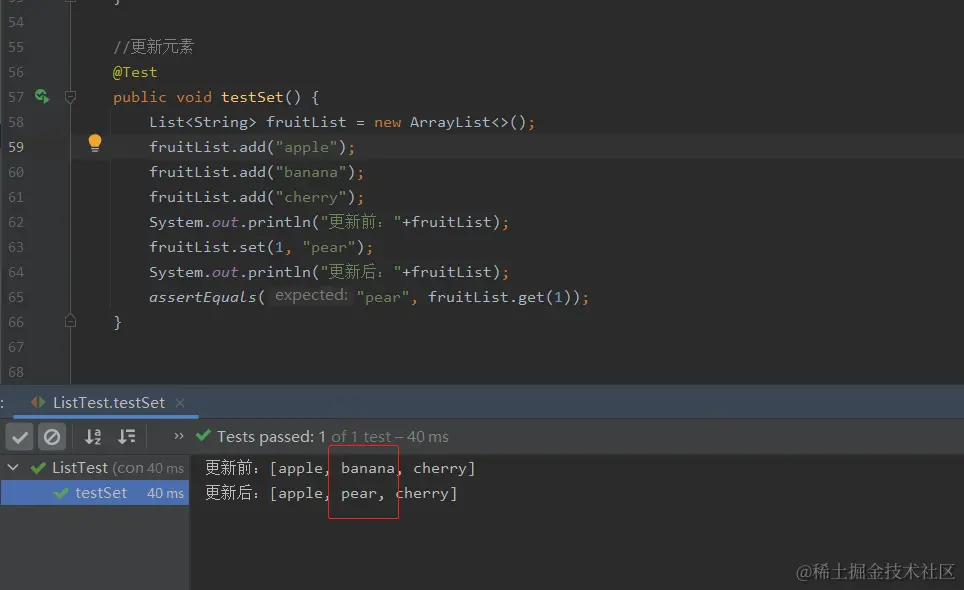Click the yellow lightbulb intention icon
The image size is (964, 590).
pos(95,143)
